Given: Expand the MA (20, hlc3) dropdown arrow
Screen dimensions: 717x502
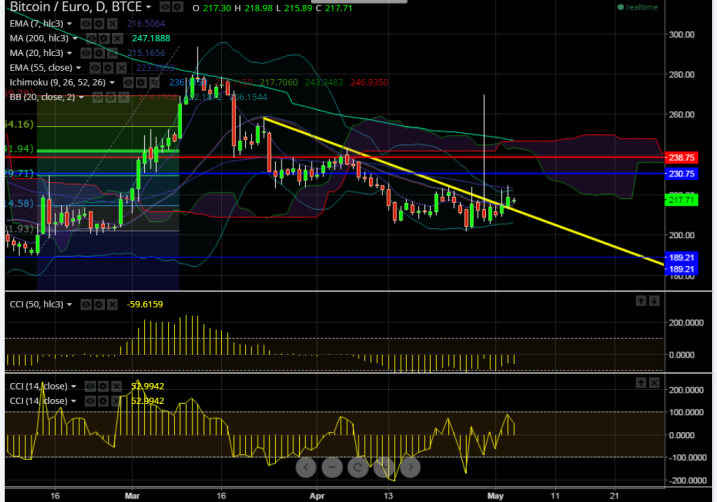Looking at the screenshot, I should pyautogui.click(x=70, y=53).
